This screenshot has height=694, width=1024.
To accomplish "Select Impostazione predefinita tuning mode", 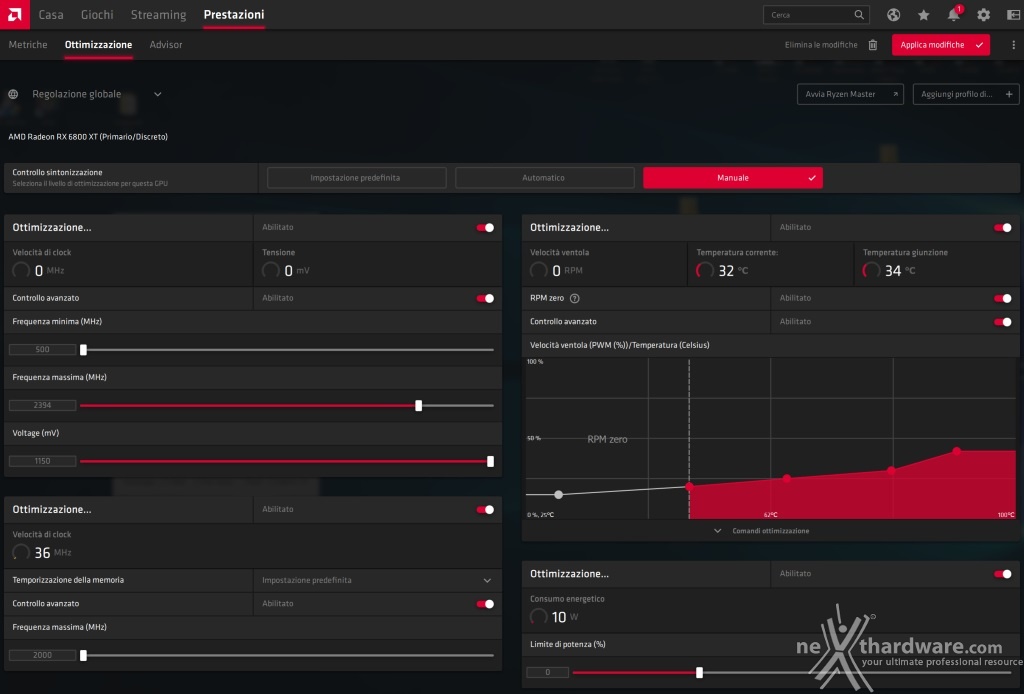I will 356,178.
